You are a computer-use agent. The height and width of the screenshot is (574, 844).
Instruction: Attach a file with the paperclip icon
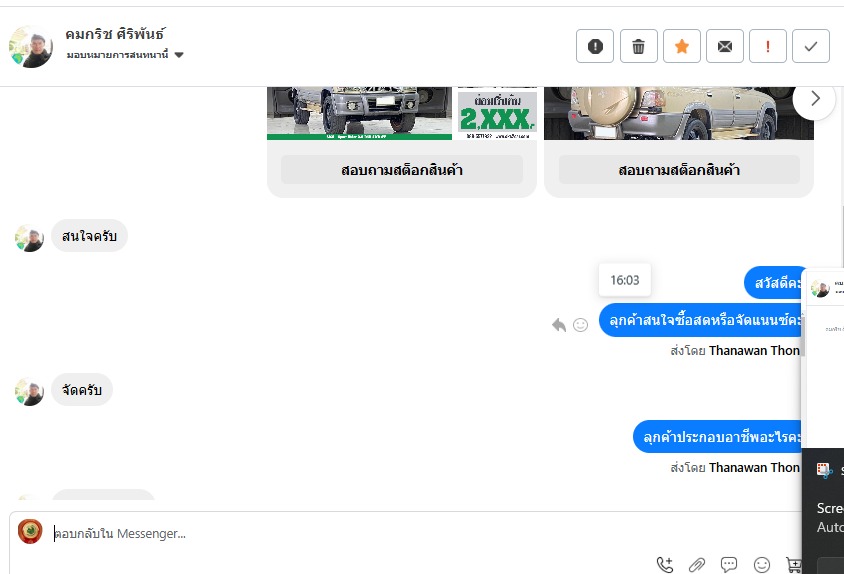697,564
